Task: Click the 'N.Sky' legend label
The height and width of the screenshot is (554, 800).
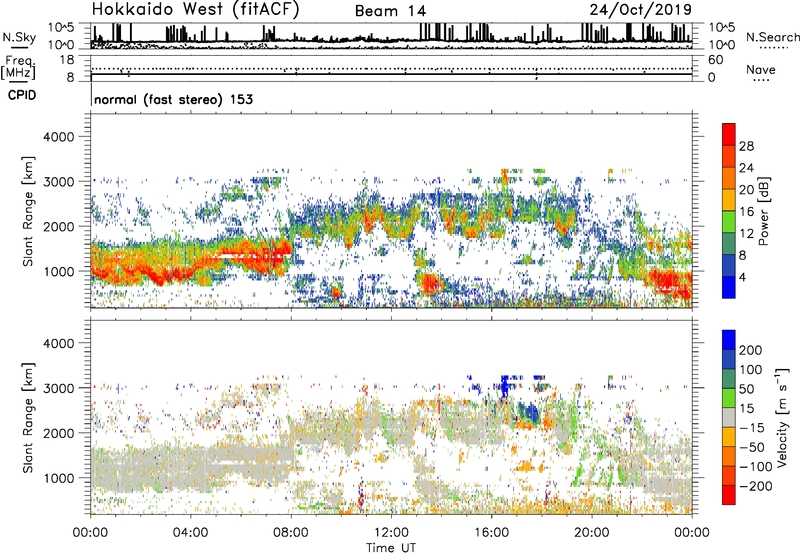Action: click(19, 37)
